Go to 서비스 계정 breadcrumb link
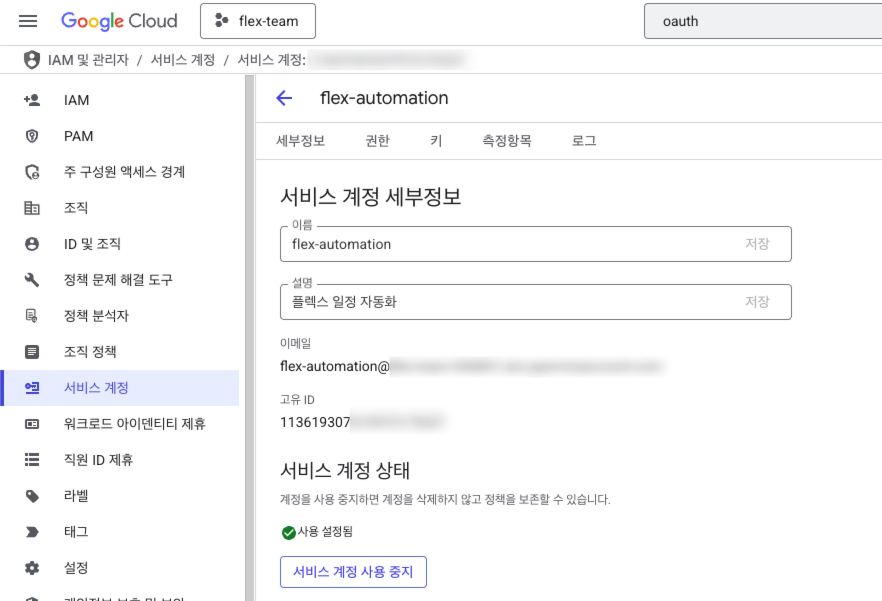The image size is (882, 601). pyautogui.click(x=183, y=60)
